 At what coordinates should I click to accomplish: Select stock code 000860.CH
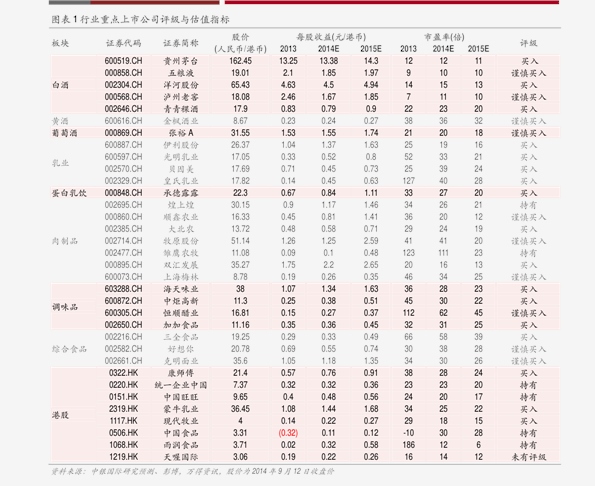(123, 217)
